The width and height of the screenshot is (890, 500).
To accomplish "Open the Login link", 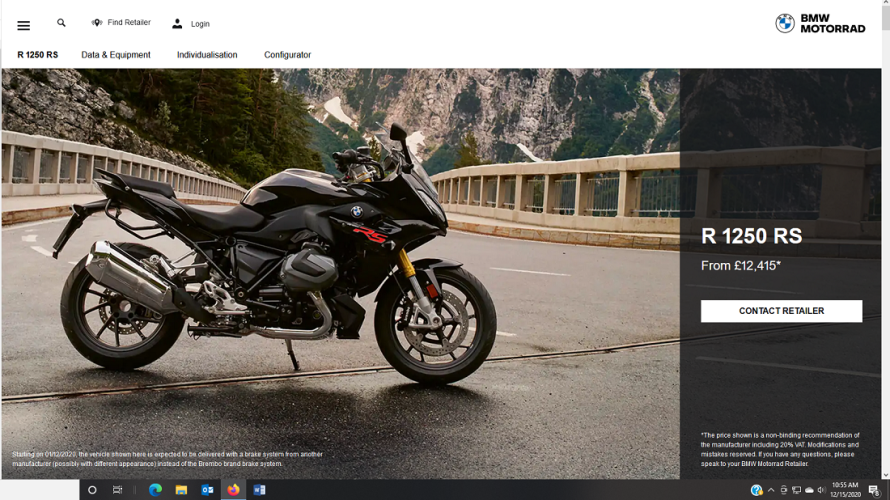I will tap(200, 24).
